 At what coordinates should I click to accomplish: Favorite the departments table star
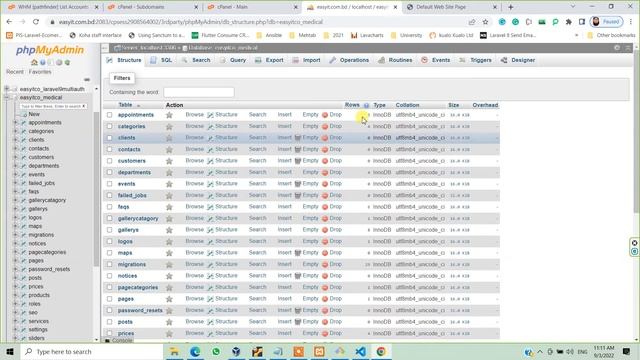coord(169,173)
